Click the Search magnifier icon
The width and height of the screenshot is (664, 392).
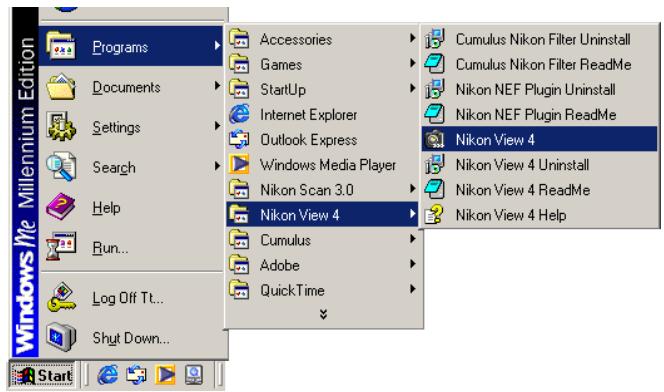61,166
